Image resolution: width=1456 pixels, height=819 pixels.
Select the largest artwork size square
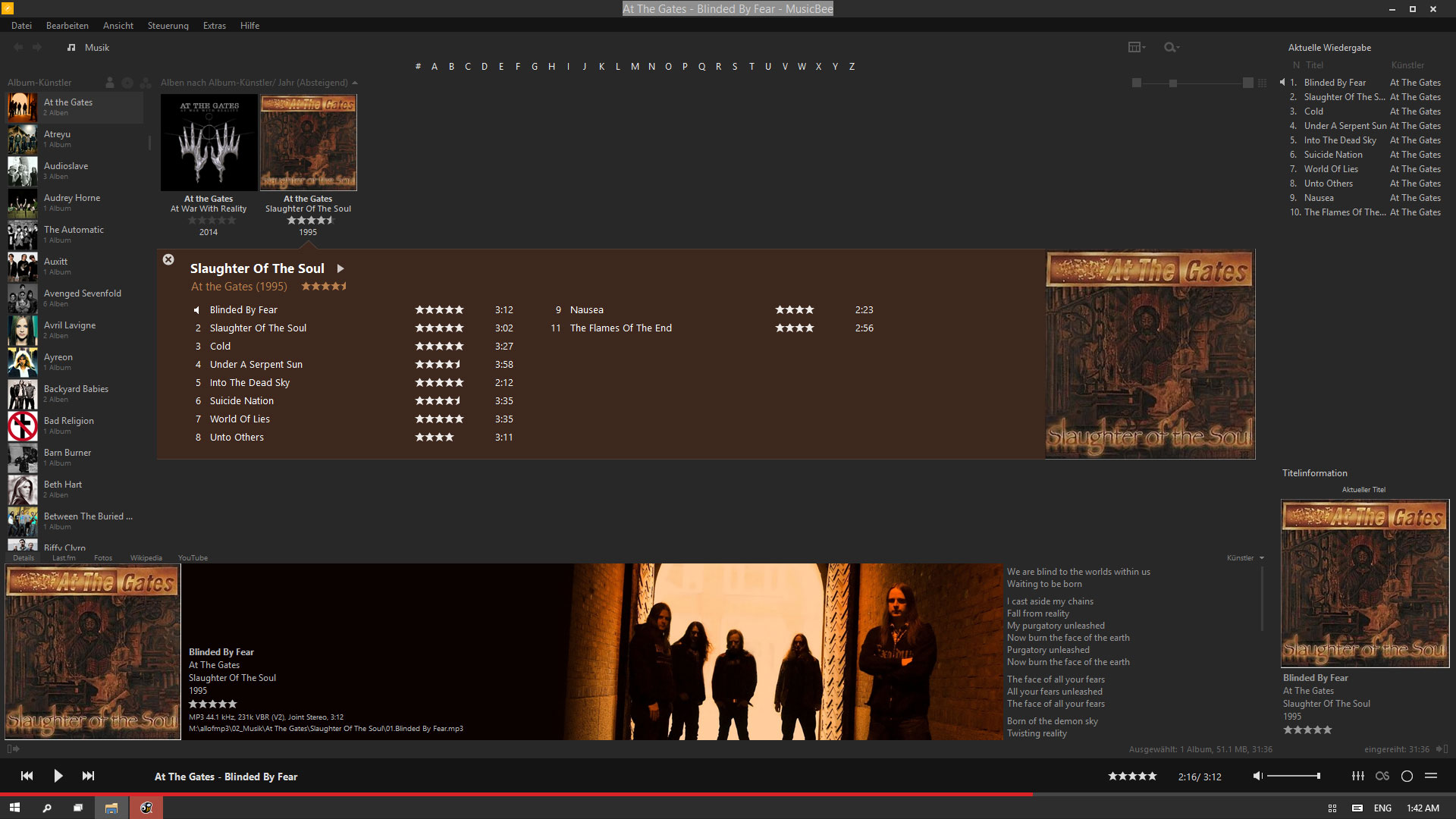click(1248, 83)
